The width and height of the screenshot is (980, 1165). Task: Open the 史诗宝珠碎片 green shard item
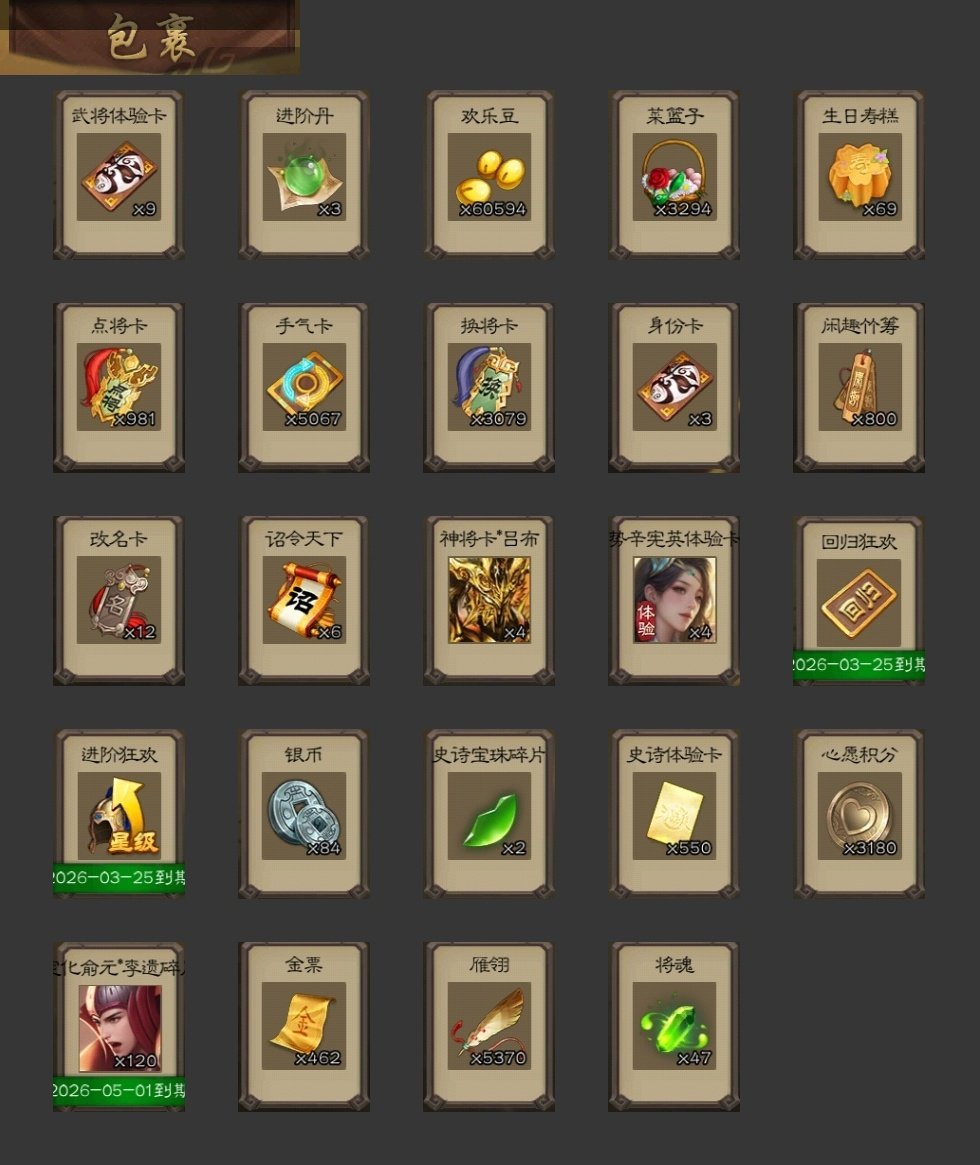489,814
